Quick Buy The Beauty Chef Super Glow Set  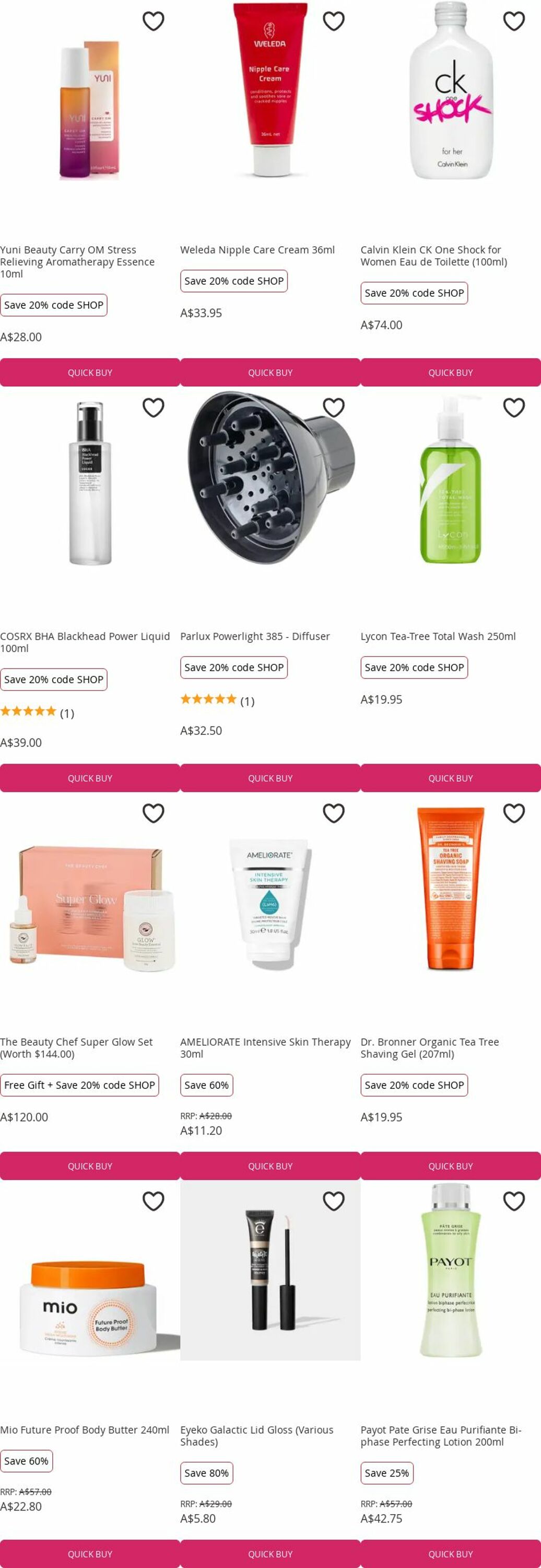pos(90,1166)
